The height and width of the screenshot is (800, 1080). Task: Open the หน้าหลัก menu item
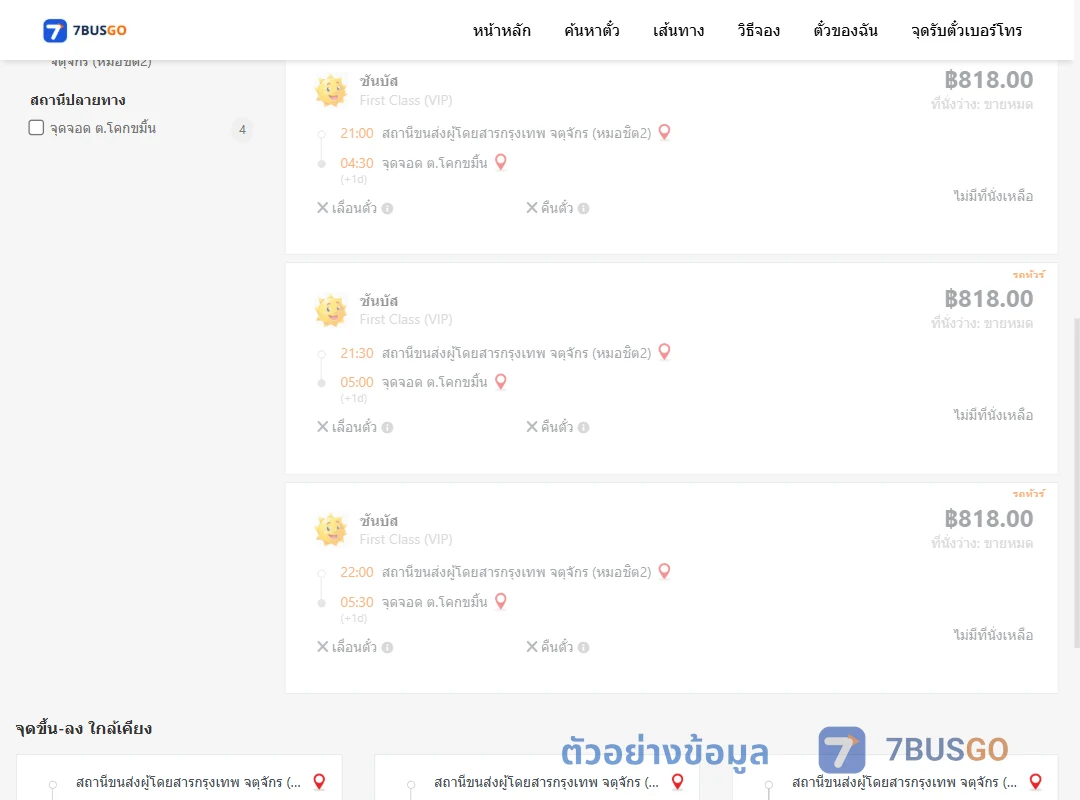(501, 30)
